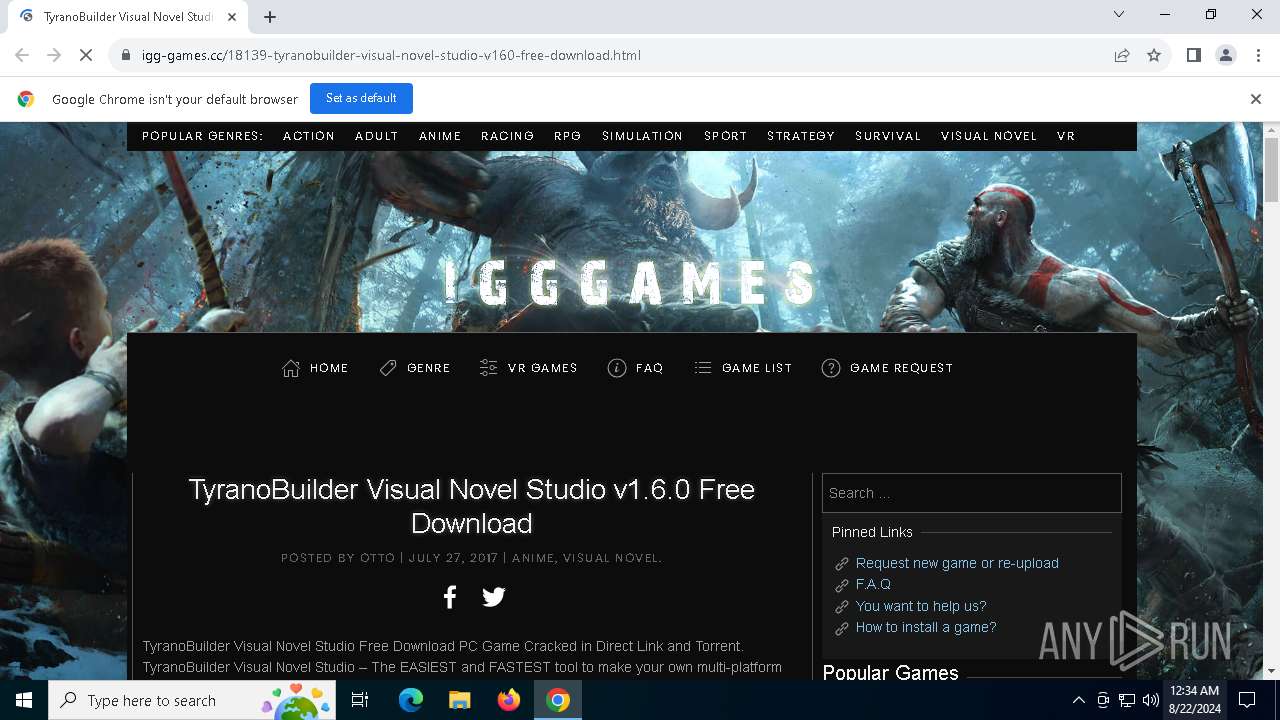Share post via Facebook icon
The height and width of the screenshot is (720, 1280).
[x=450, y=597]
